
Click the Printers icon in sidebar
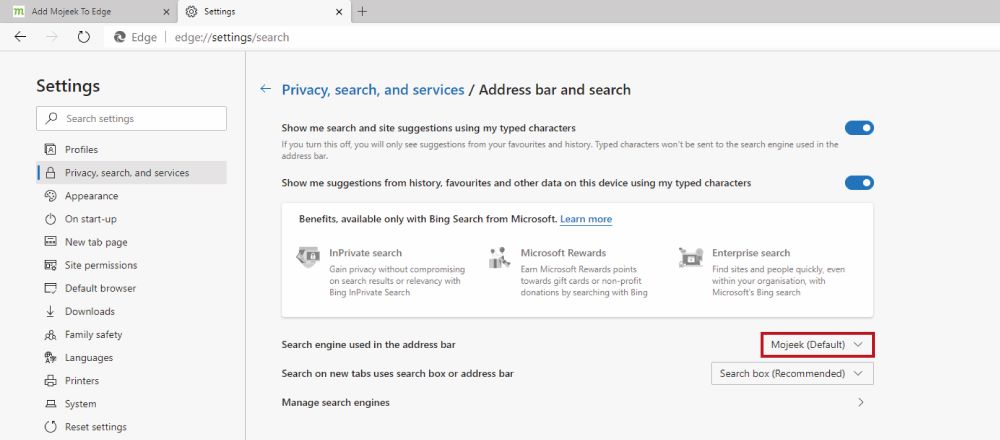[50, 381]
